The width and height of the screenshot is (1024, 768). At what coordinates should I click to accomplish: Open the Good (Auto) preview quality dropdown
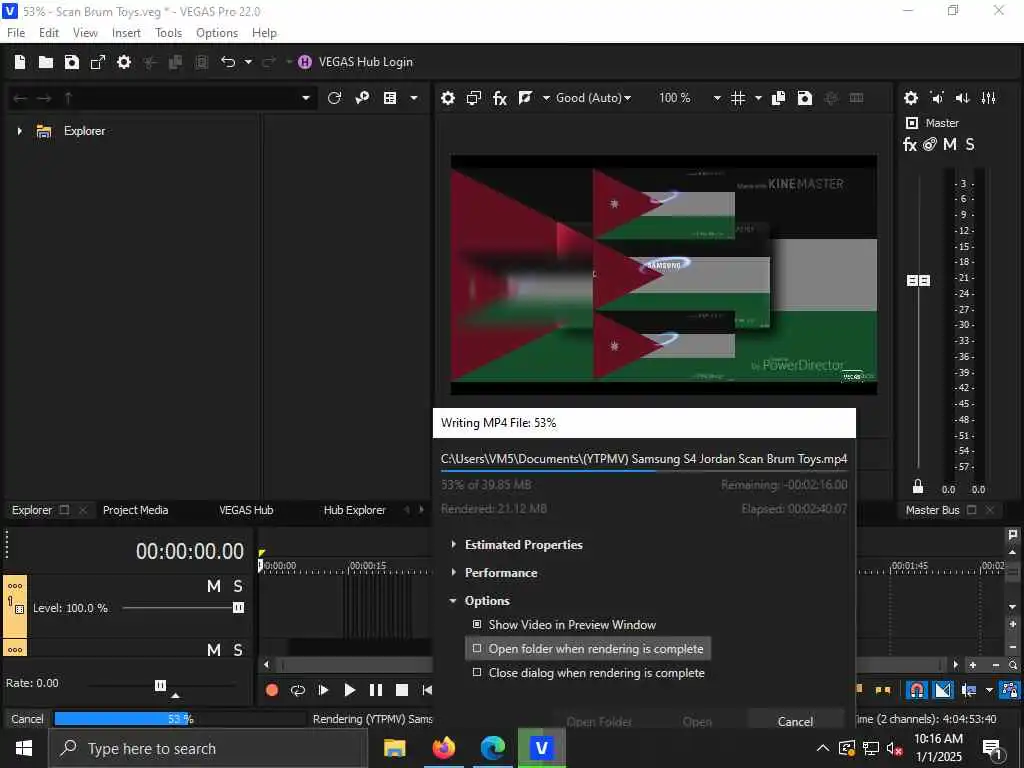pyautogui.click(x=594, y=98)
